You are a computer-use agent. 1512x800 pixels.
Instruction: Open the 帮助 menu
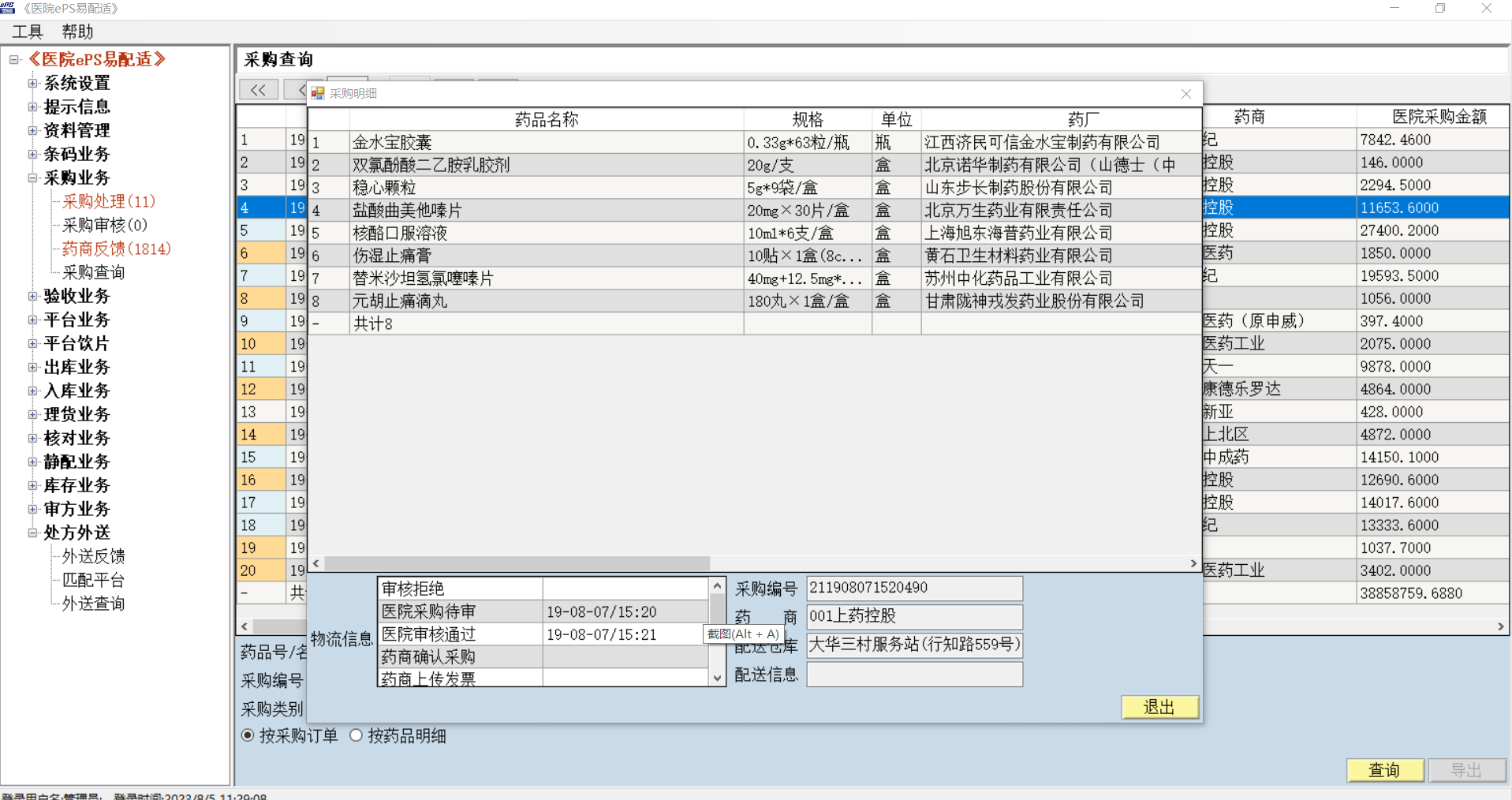(x=77, y=32)
